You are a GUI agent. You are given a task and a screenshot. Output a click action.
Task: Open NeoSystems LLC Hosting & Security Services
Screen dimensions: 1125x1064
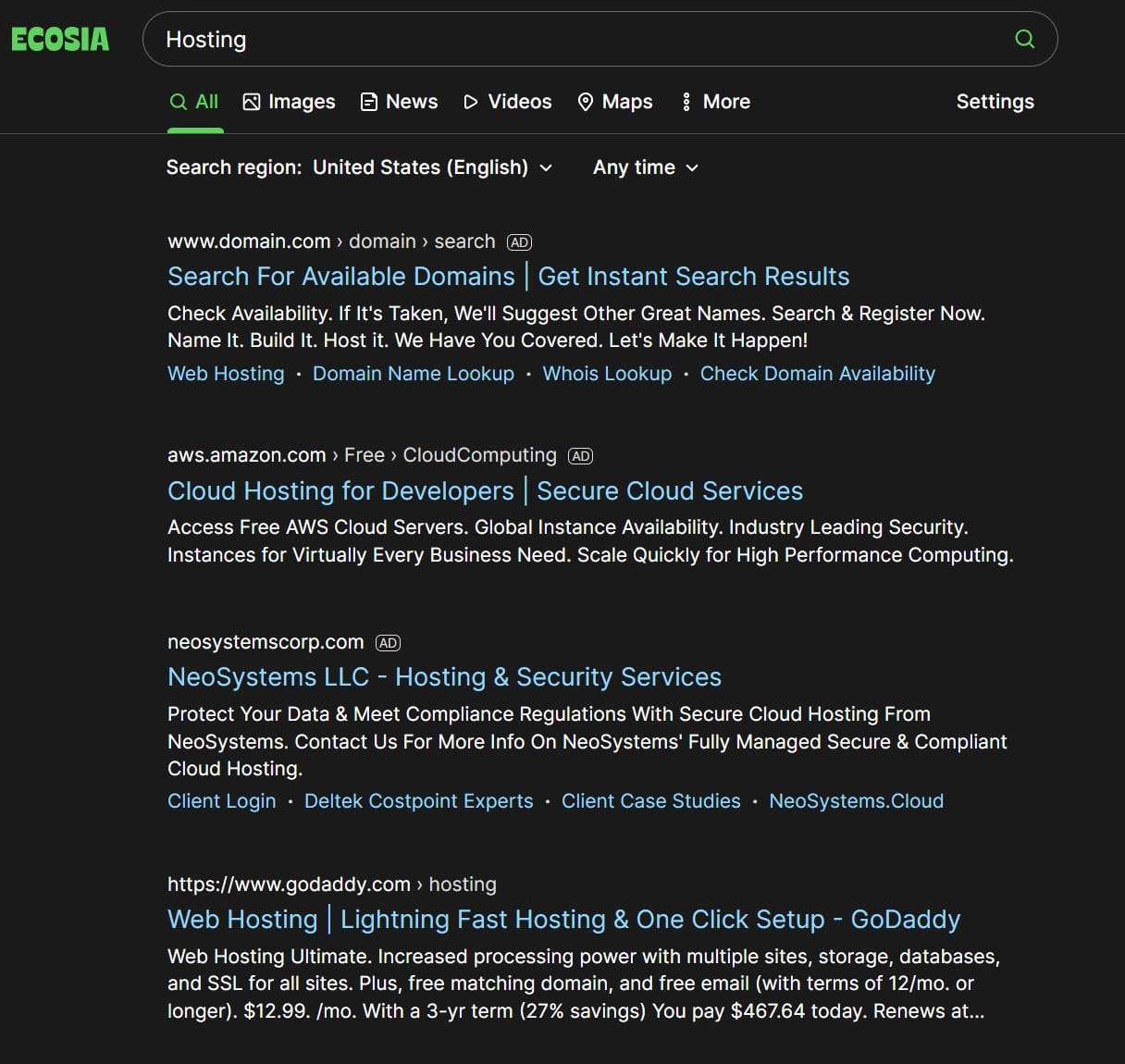[x=444, y=677]
